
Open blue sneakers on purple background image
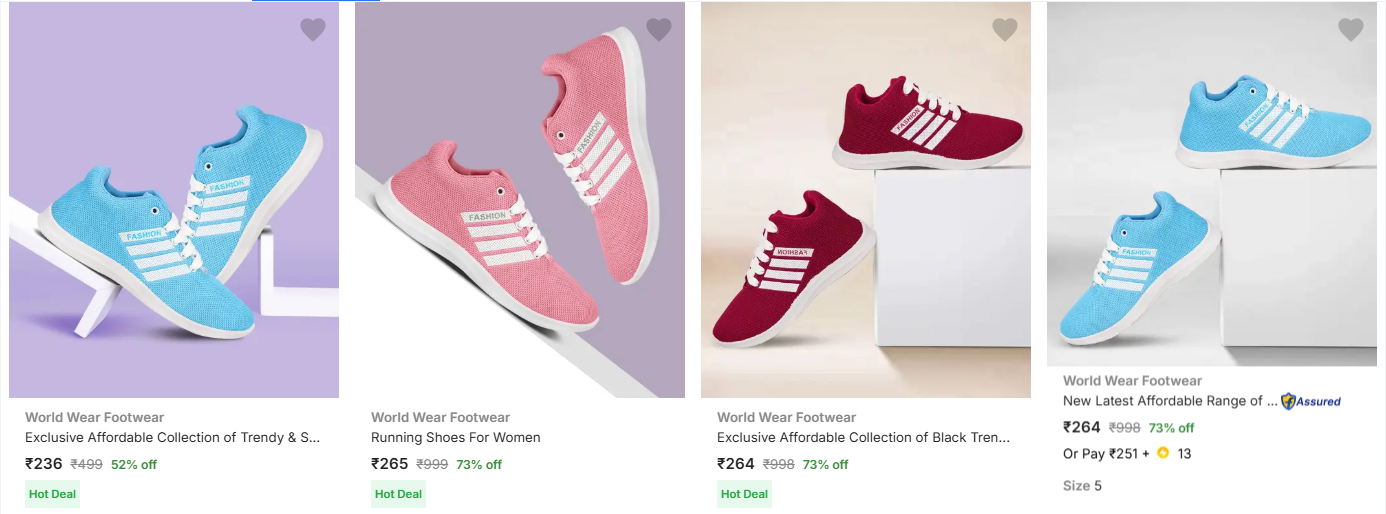coord(174,200)
